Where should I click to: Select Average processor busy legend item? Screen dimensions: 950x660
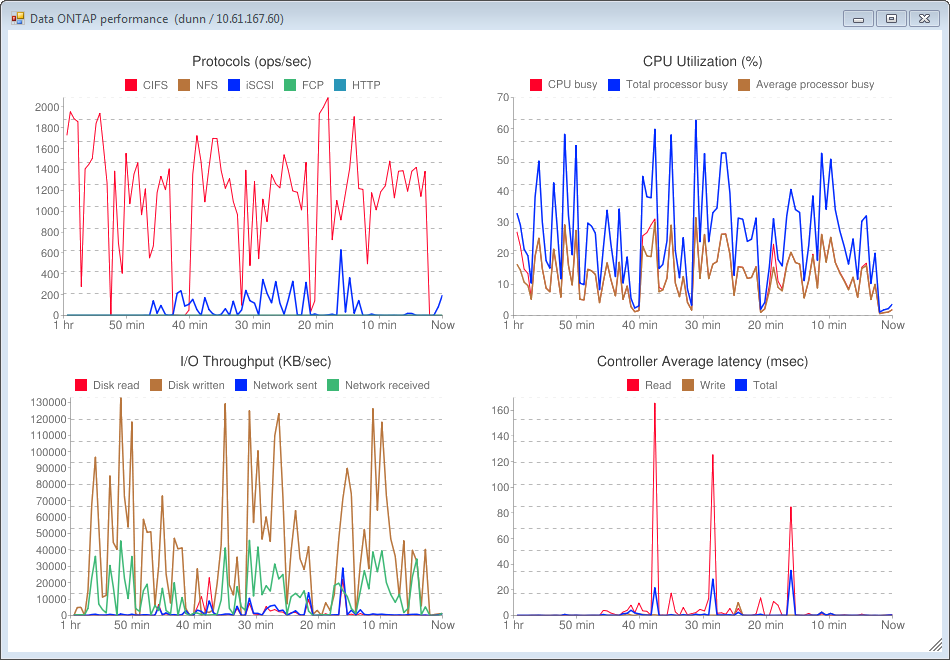point(814,85)
